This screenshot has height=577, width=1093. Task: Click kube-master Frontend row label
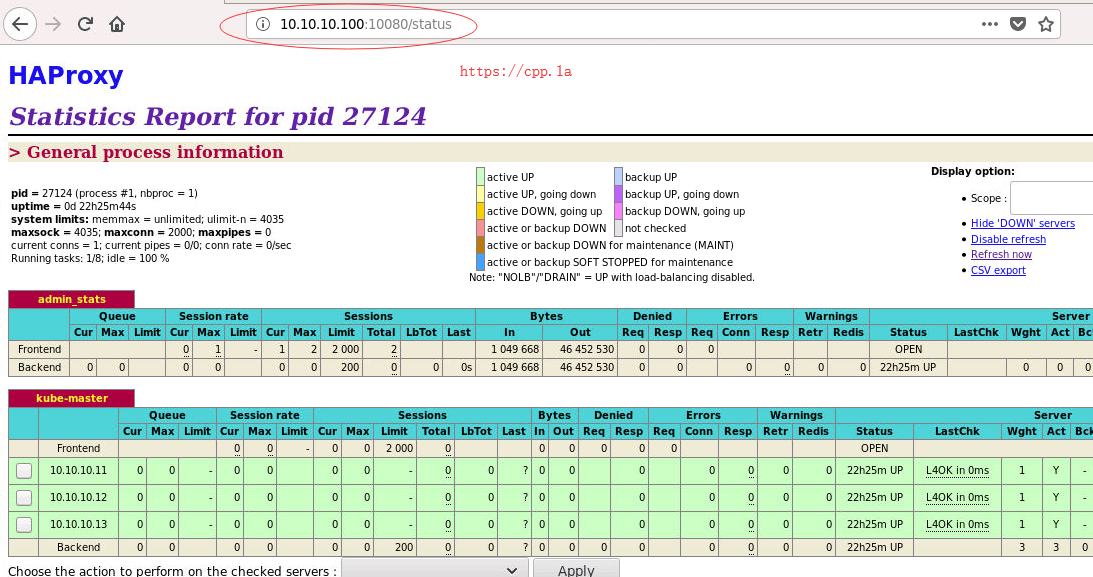(x=78, y=448)
